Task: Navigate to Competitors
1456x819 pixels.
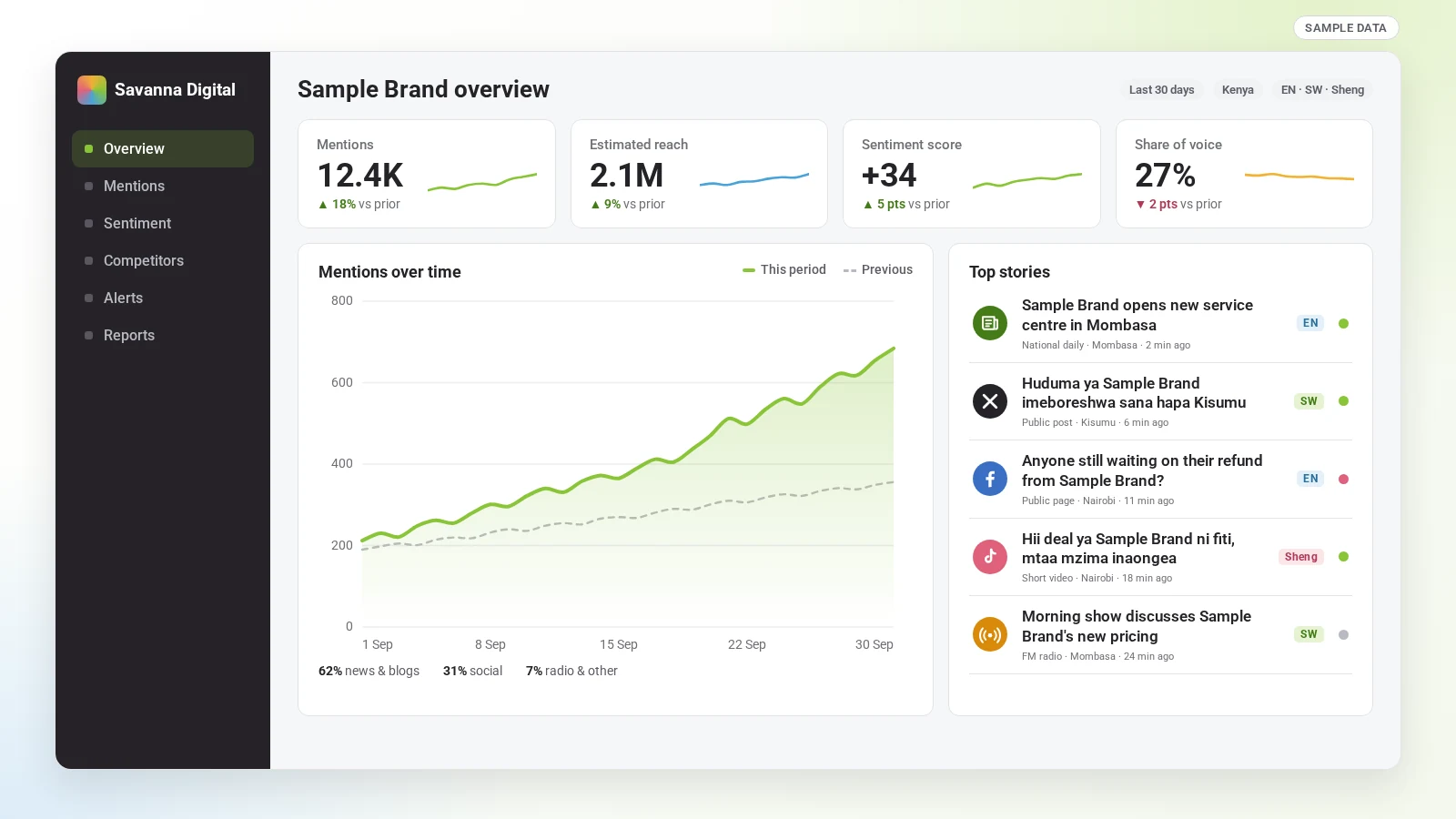Action: point(163,260)
